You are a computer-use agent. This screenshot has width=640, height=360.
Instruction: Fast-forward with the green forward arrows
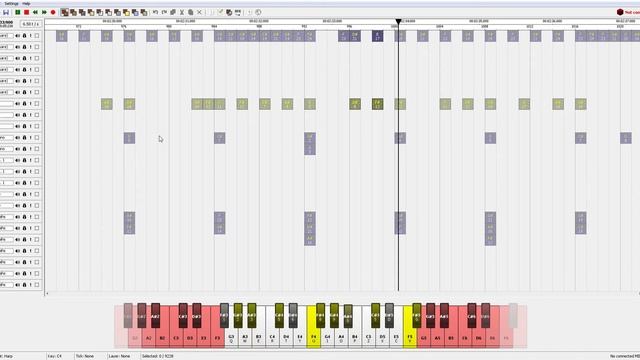click(x=44, y=12)
